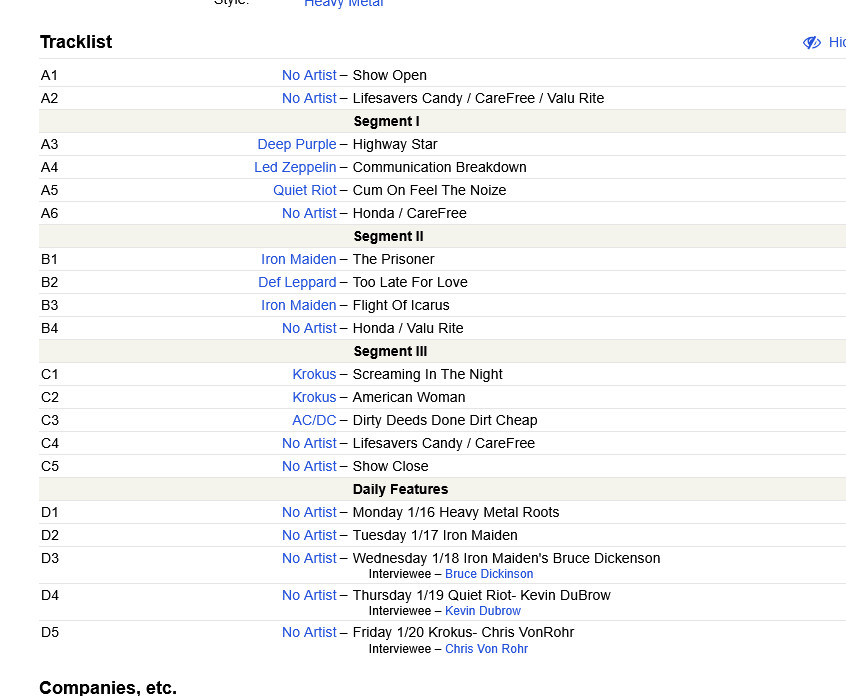The height and width of the screenshot is (696, 846).
Task: Open Kevin Dubrow interviewee link
Action: [483, 611]
